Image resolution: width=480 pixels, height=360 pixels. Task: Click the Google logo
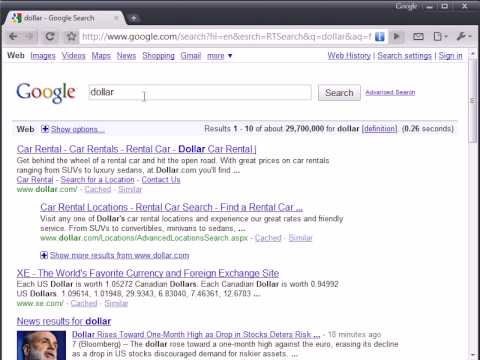tap(46, 93)
